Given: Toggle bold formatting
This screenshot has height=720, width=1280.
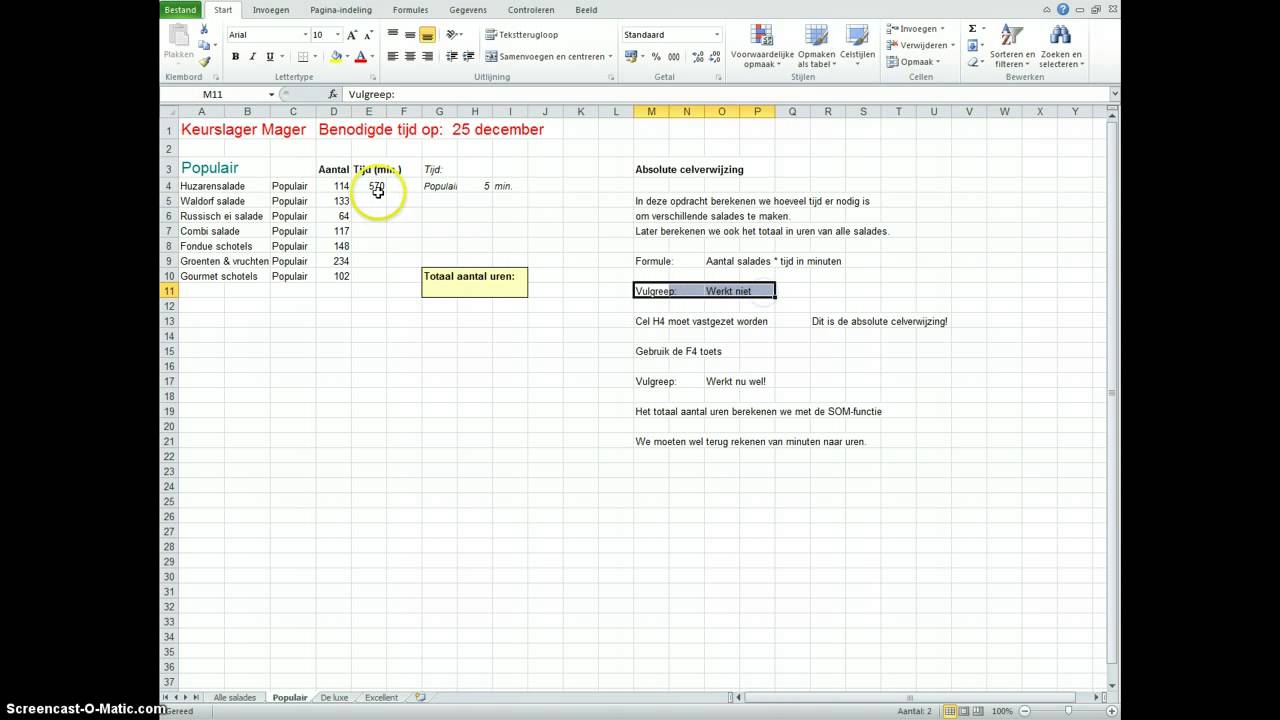Looking at the screenshot, I should coord(236,57).
